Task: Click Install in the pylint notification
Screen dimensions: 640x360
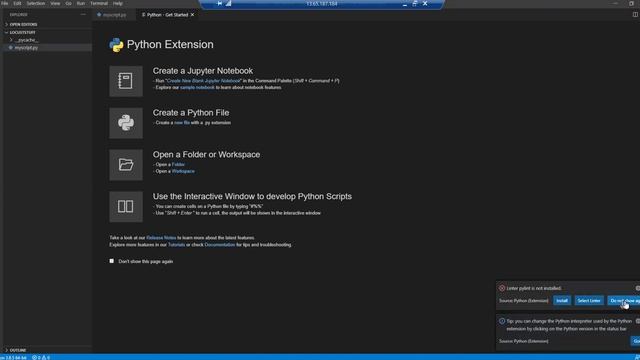Action: click(562, 300)
